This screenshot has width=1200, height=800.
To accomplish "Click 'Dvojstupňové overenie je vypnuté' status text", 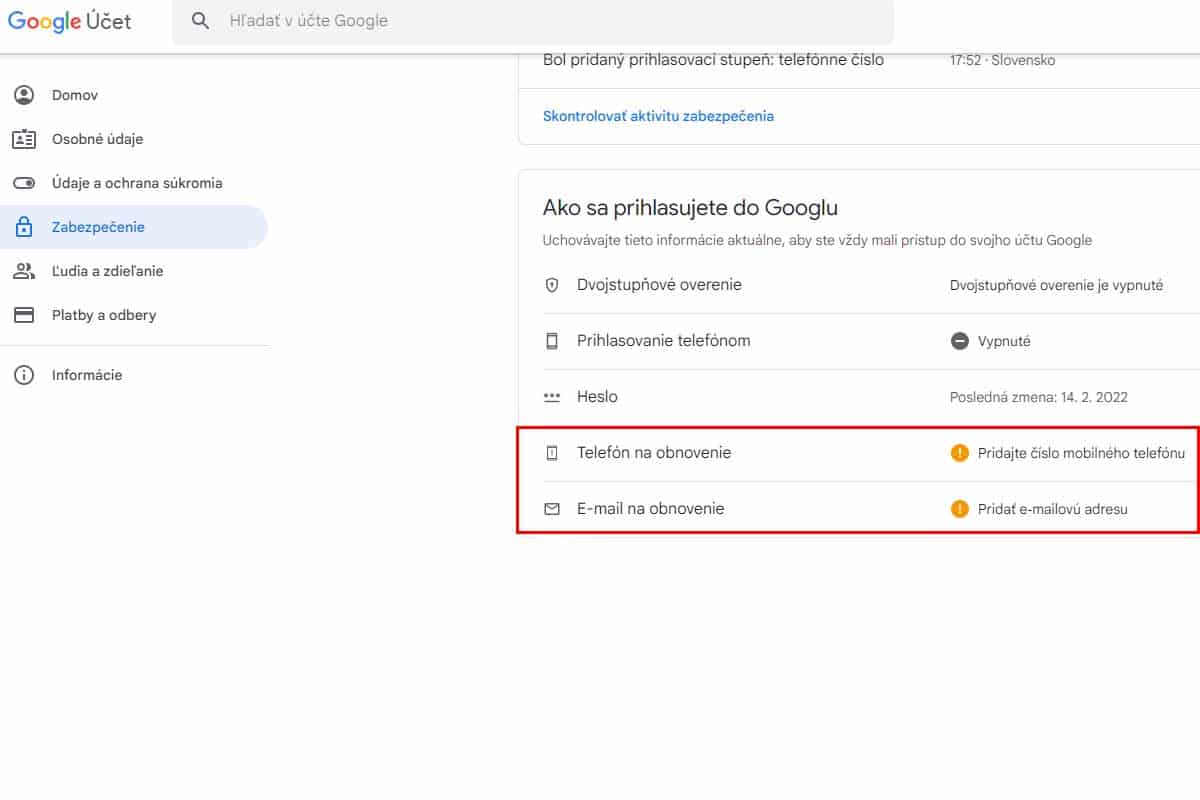I will tap(1056, 285).
